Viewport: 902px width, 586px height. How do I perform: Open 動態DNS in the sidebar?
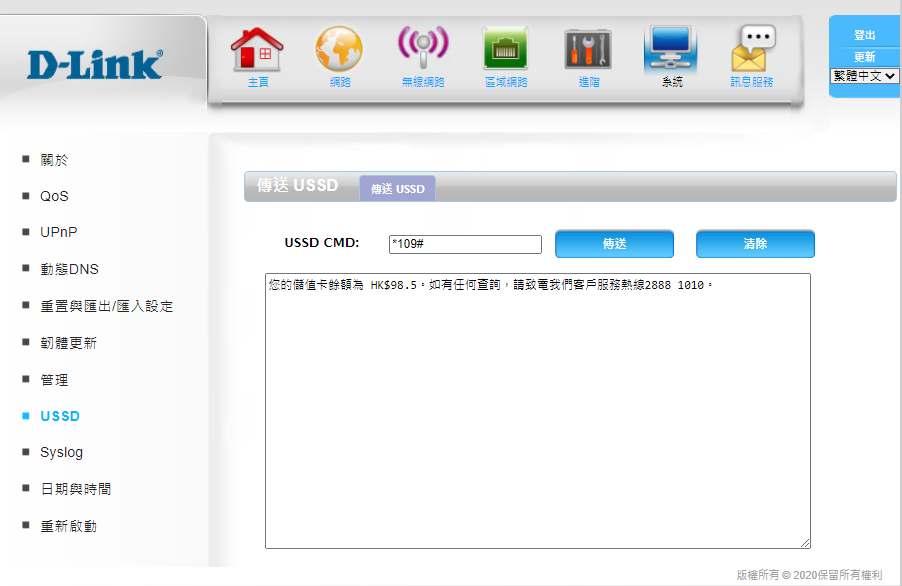click(70, 269)
